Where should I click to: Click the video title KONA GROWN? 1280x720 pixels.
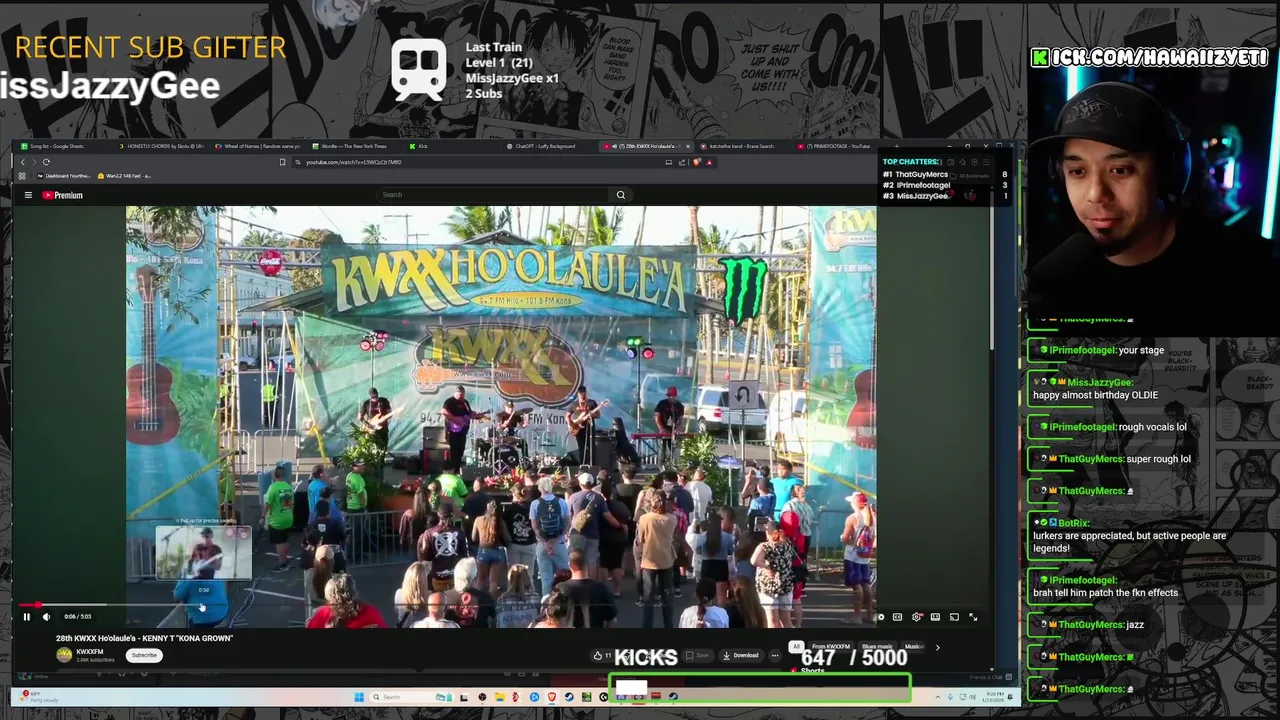pyautogui.click(x=144, y=638)
